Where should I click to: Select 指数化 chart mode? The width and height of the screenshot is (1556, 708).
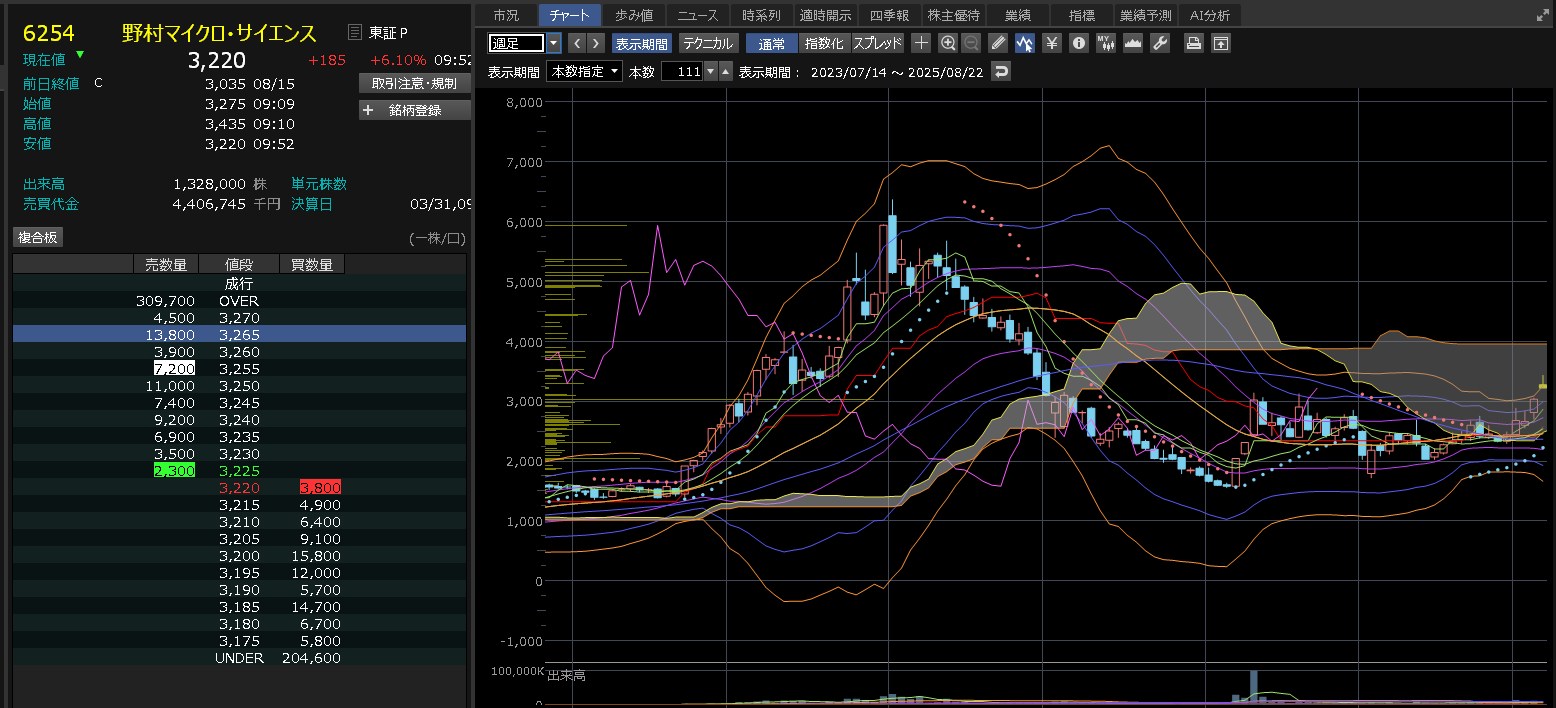[825, 43]
